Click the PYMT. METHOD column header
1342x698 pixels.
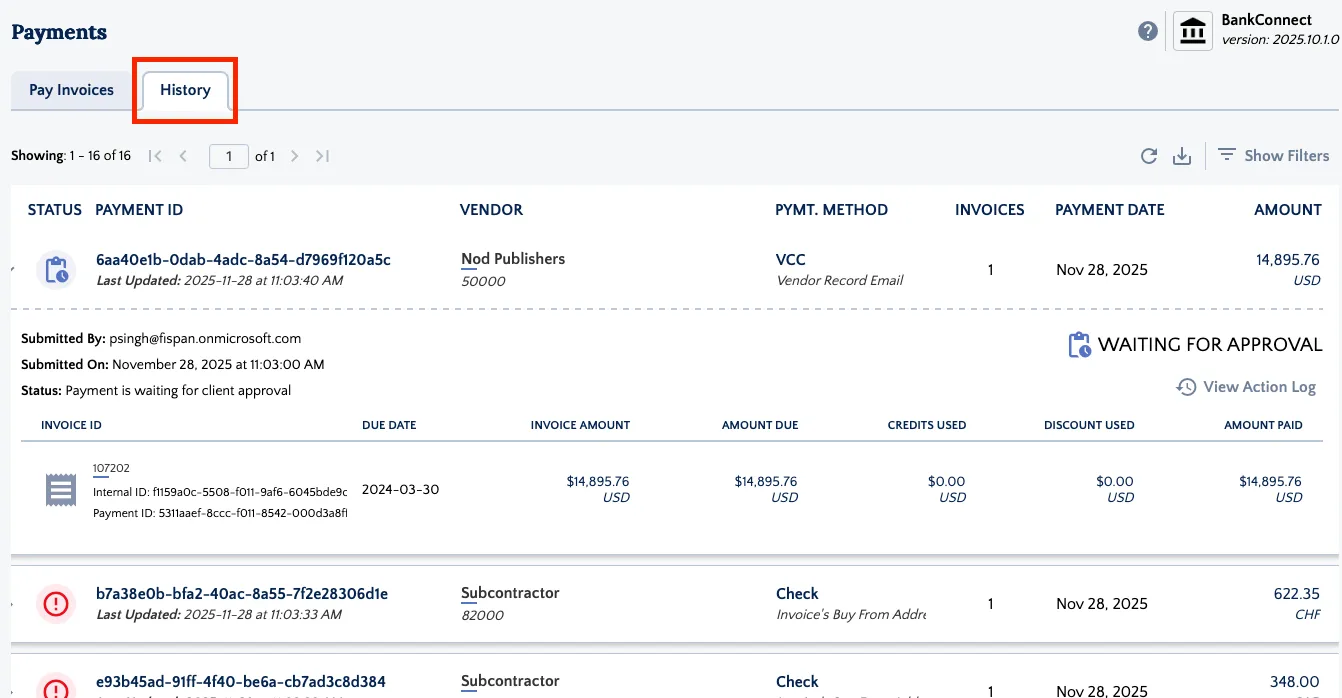point(831,210)
